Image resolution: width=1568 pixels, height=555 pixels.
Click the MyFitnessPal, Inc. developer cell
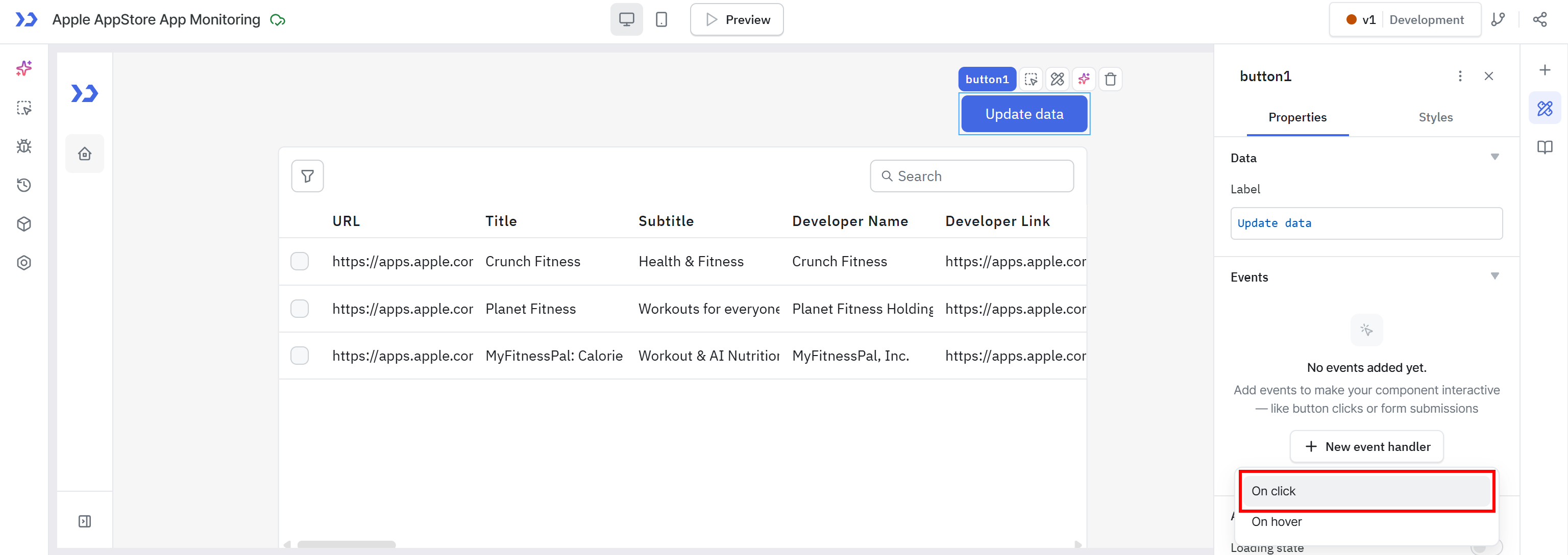coord(850,356)
